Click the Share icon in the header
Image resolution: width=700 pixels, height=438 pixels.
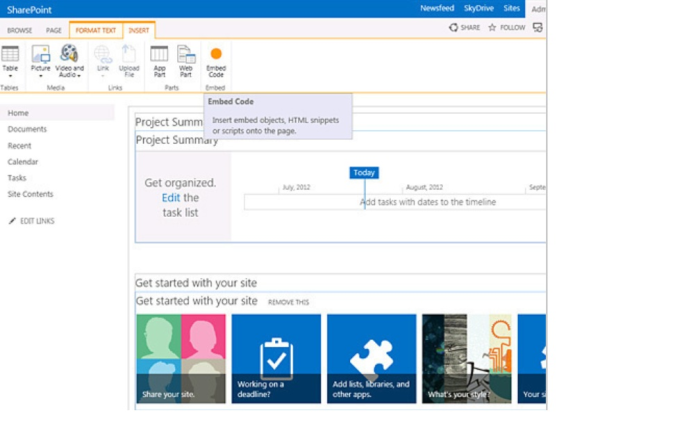[x=454, y=28]
